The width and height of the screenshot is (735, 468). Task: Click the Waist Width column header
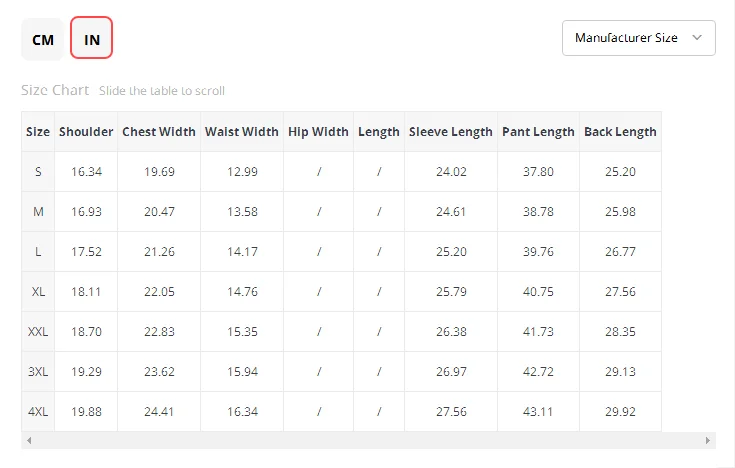242,131
